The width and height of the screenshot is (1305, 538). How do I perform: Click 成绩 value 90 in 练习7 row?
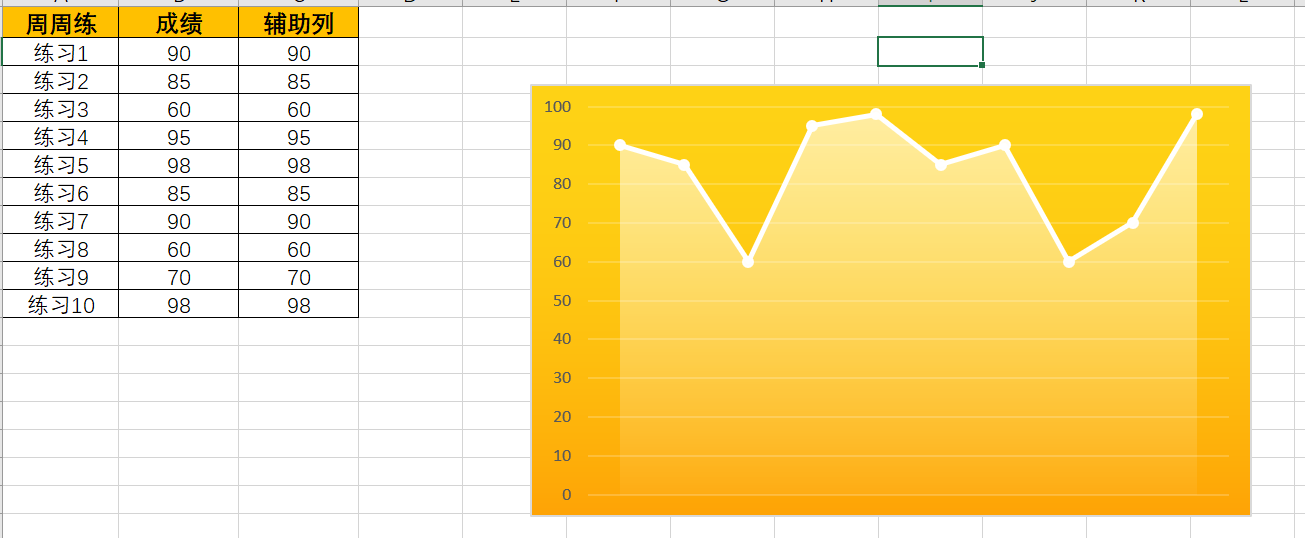(x=179, y=220)
